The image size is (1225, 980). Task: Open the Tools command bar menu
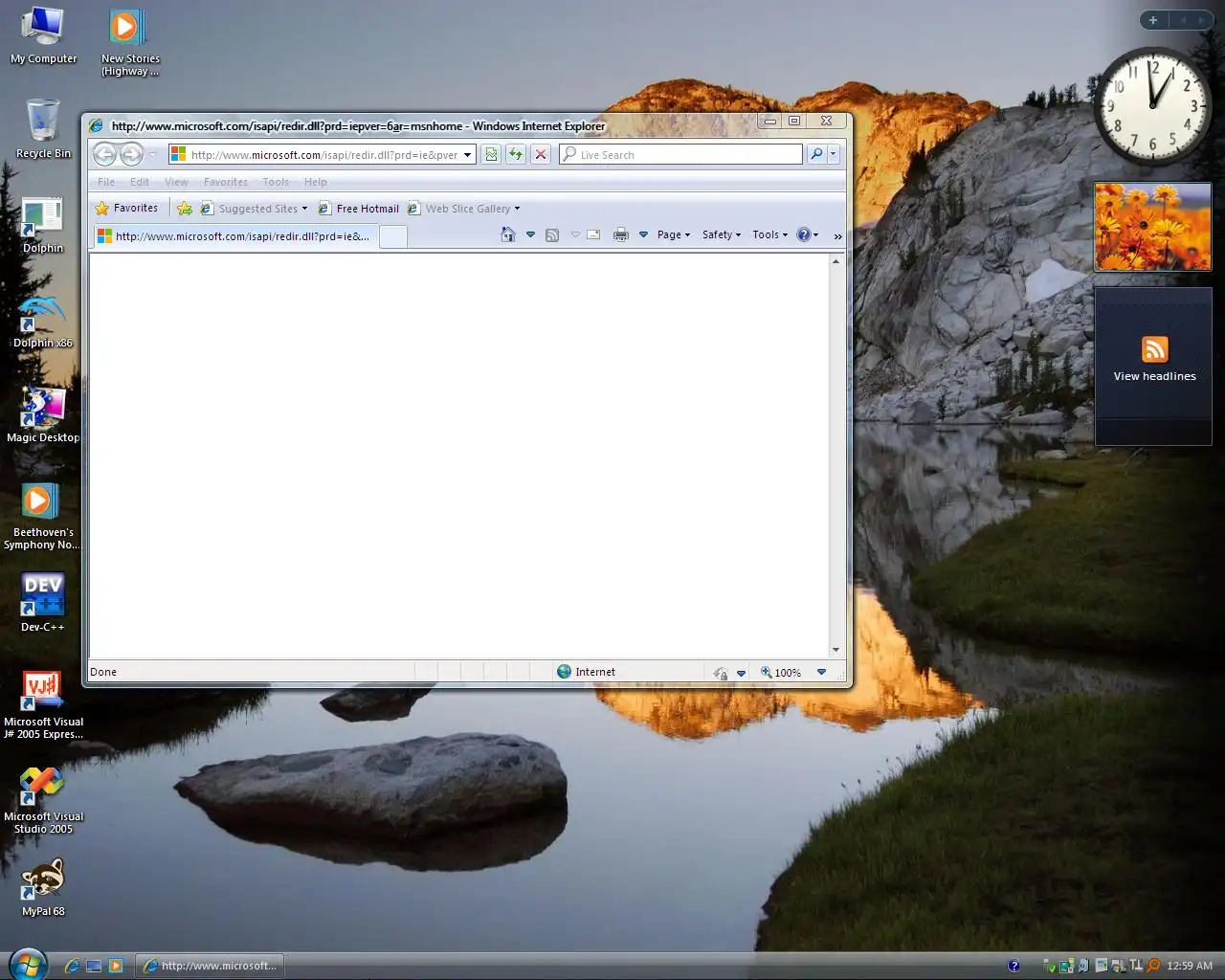pos(769,234)
